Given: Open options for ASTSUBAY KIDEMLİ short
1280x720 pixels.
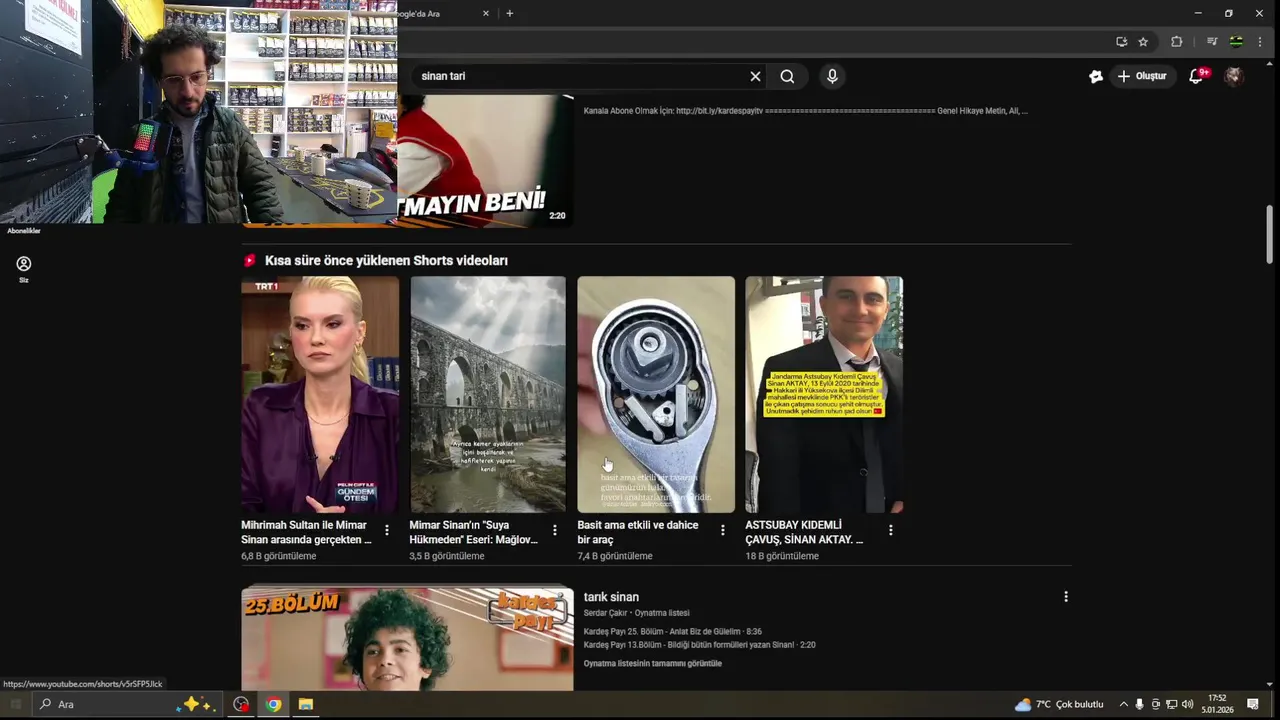Looking at the screenshot, I should 891,530.
